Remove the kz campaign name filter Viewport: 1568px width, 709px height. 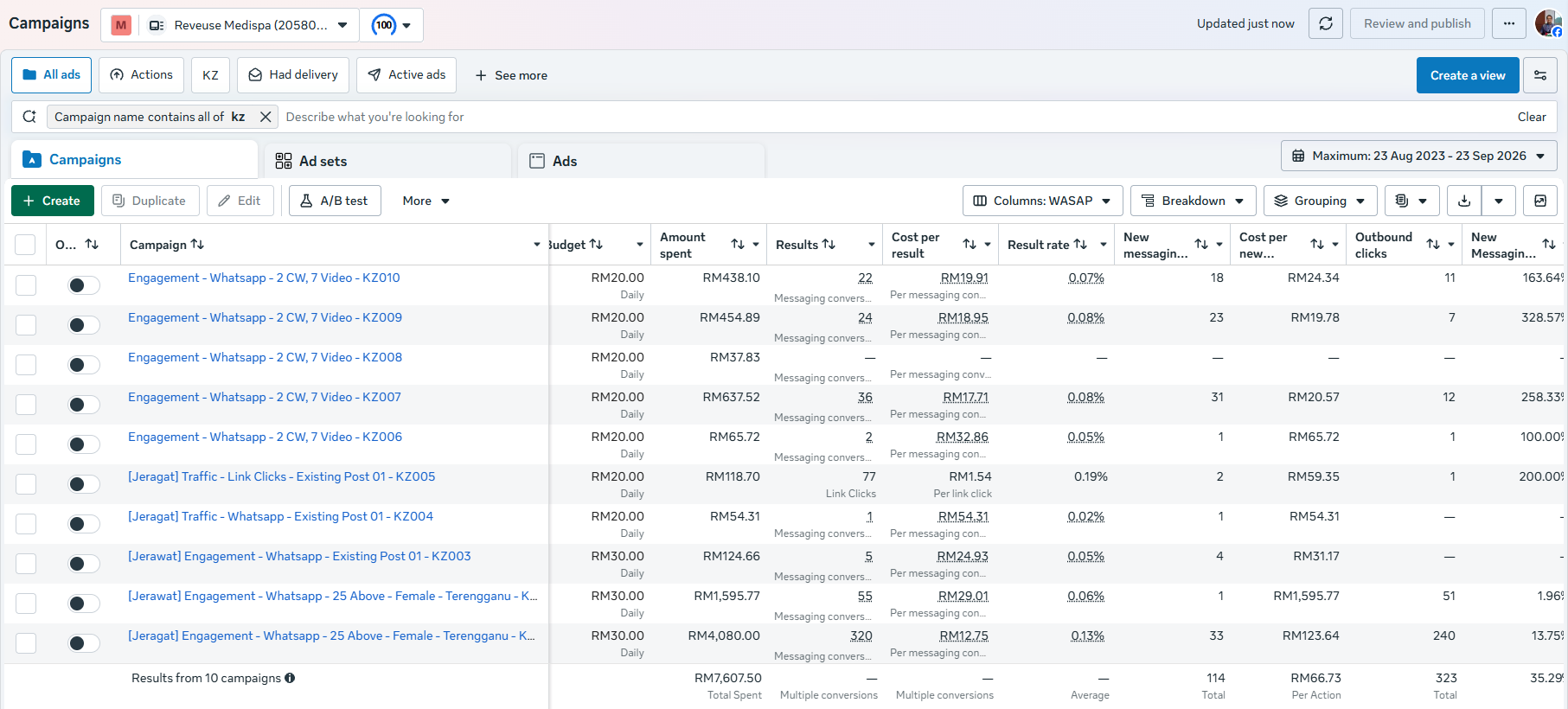[266, 117]
